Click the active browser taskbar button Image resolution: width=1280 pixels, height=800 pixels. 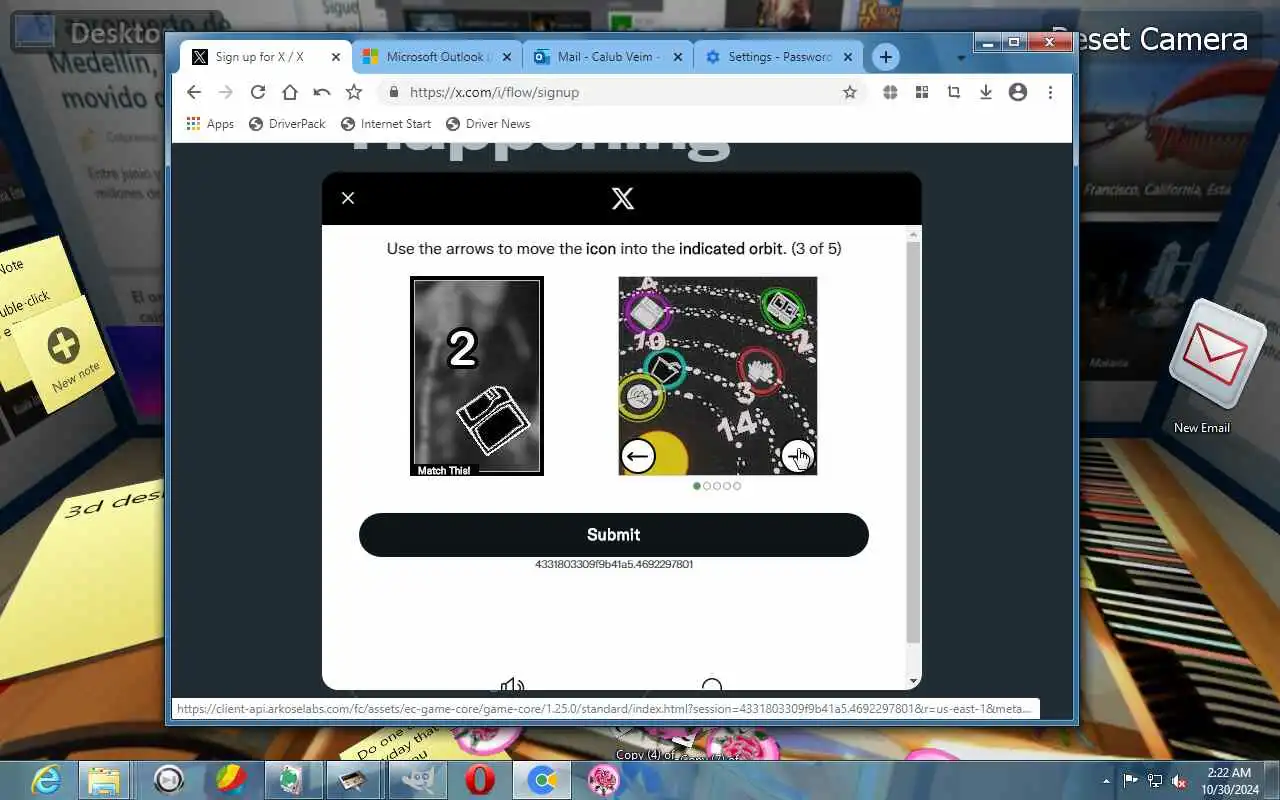coord(542,780)
